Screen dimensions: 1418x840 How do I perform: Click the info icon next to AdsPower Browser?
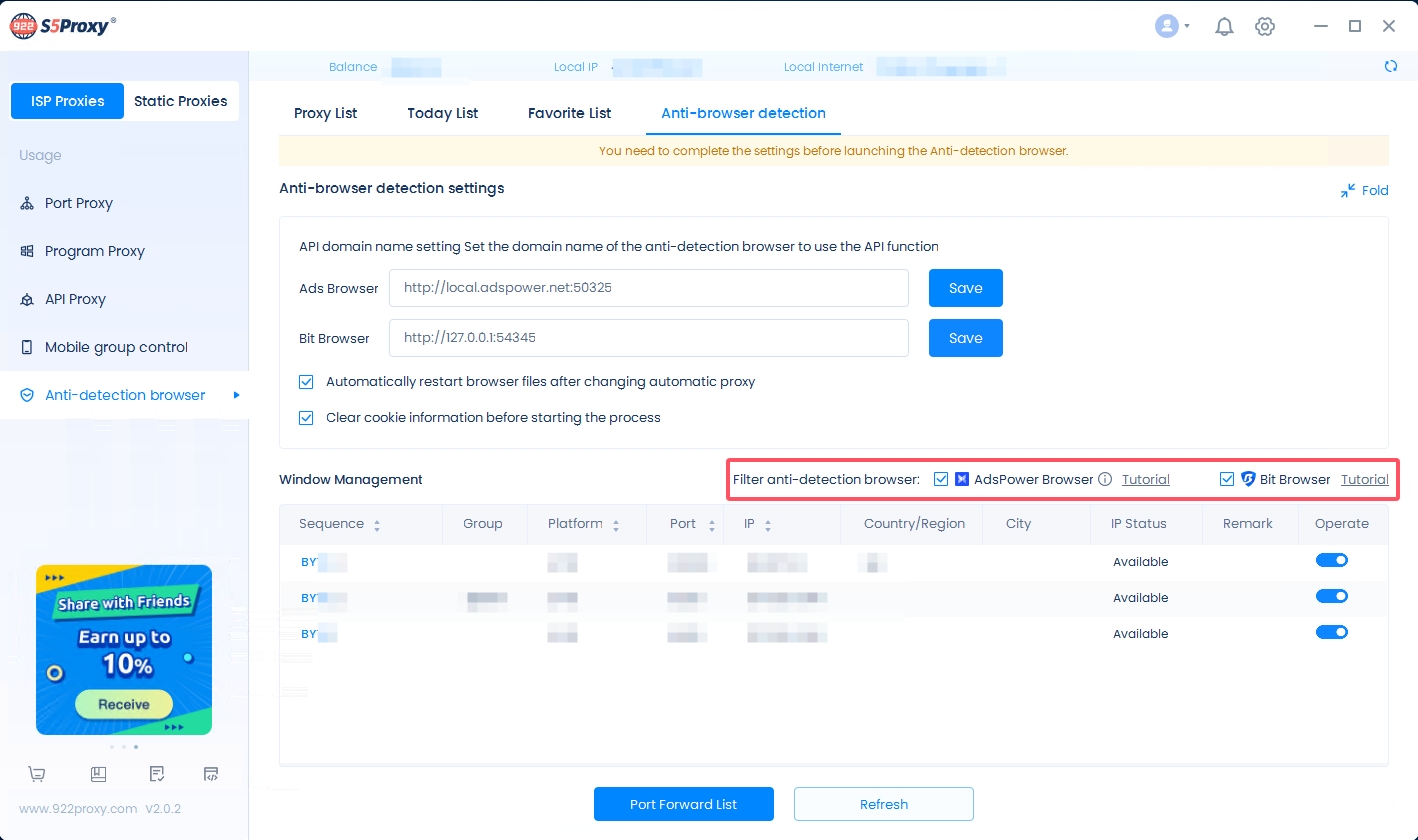pyautogui.click(x=1105, y=480)
